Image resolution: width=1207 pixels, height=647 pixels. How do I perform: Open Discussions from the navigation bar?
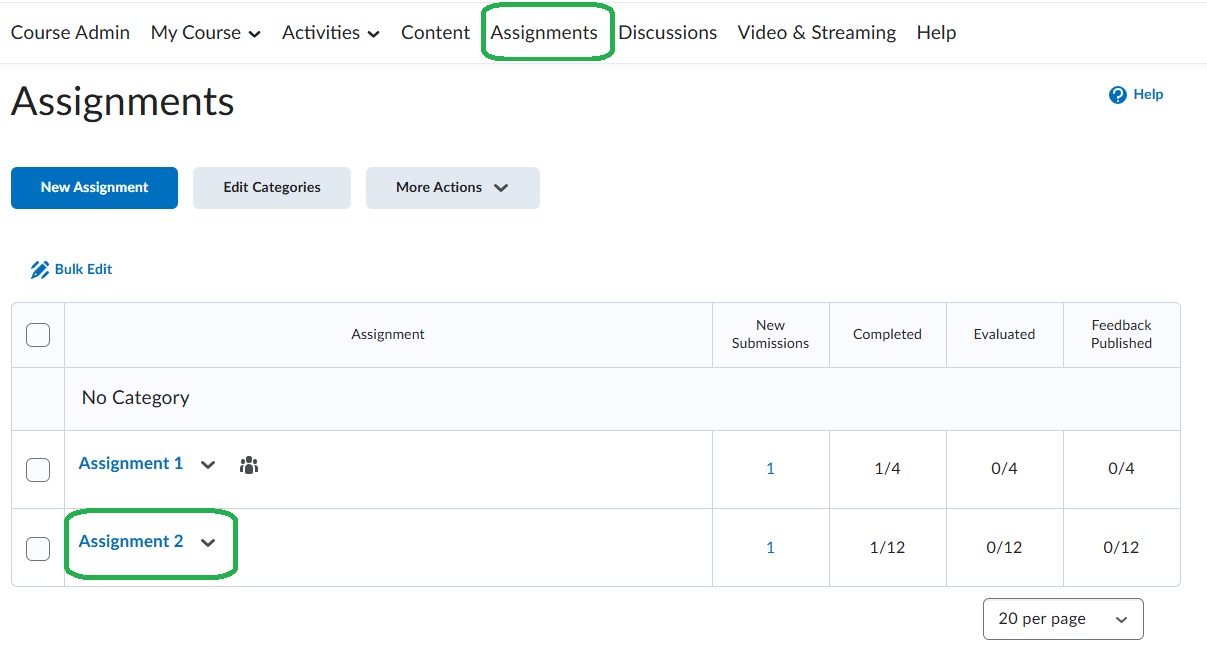point(667,33)
